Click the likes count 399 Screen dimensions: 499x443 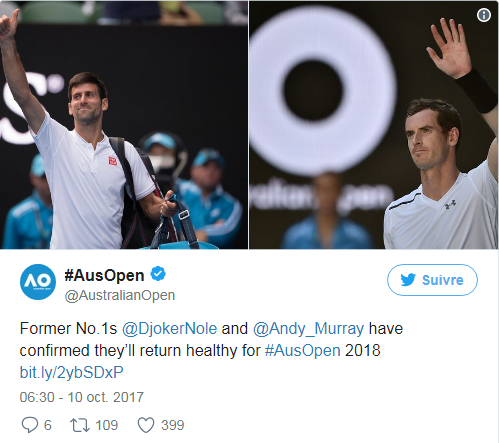click(173, 425)
